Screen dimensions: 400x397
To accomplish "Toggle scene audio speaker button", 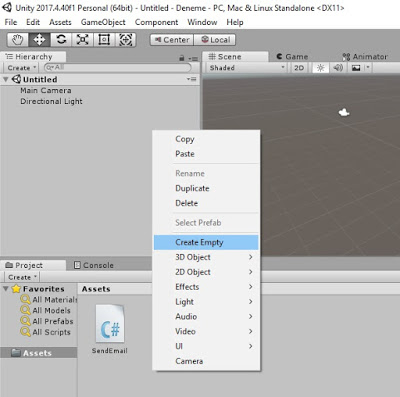I will [x=338, y=68].
